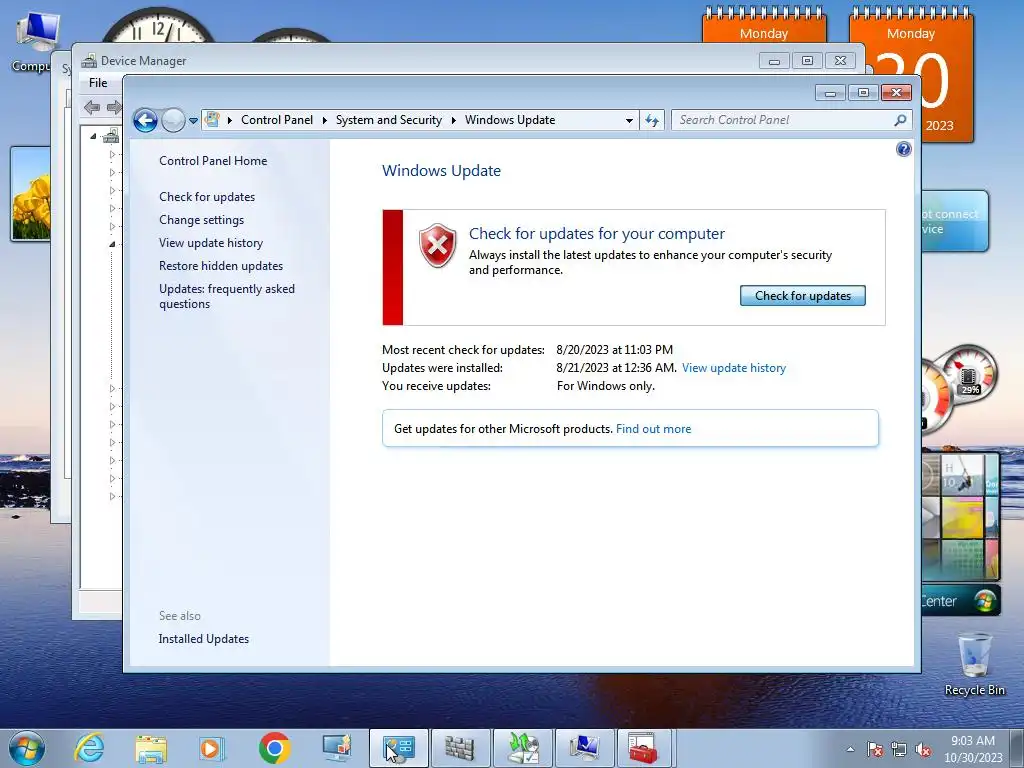This screenshot has width=1024, height=768.
Task: Click 'Most recent check for updates' date value
Action: click(615, 350)
